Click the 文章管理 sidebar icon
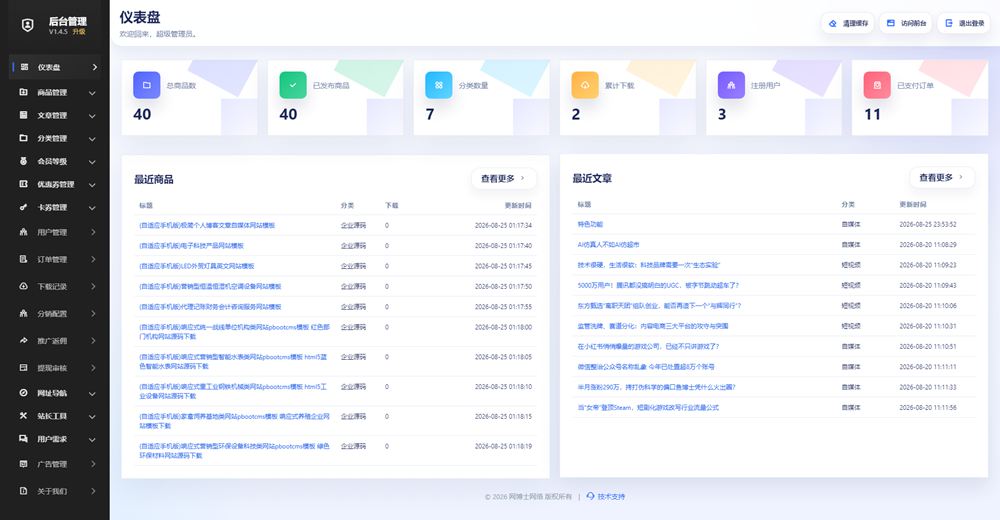 point(24,115)
